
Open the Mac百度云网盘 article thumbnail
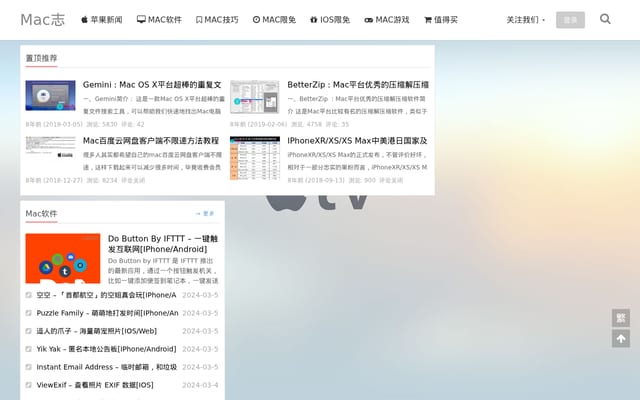pyautogui.click(x=50, y=147)
